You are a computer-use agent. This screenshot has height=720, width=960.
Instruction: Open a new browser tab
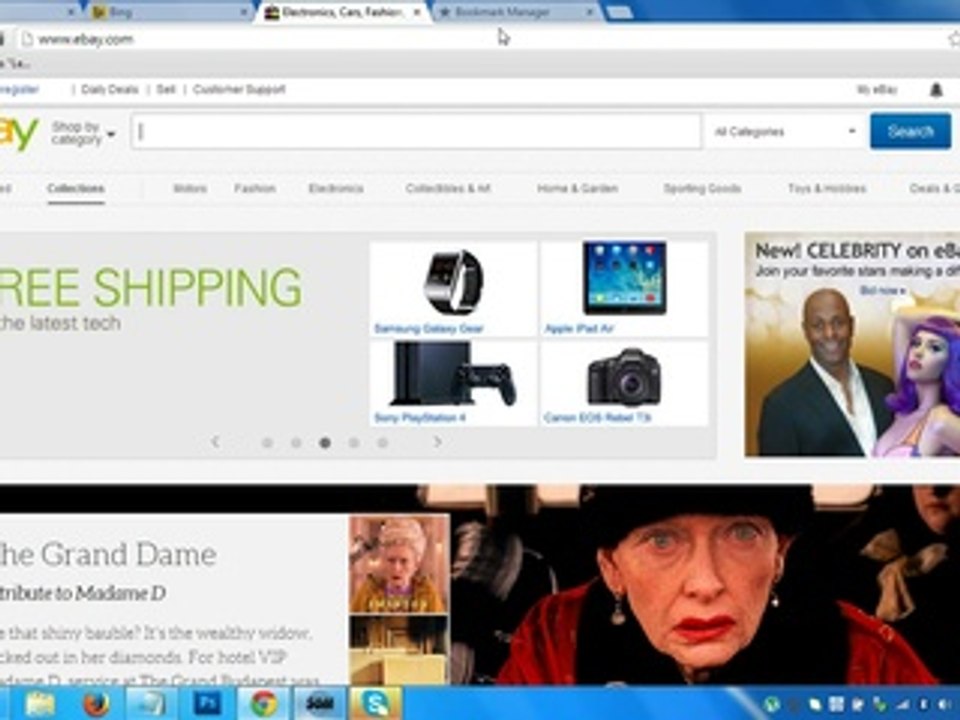620,12
